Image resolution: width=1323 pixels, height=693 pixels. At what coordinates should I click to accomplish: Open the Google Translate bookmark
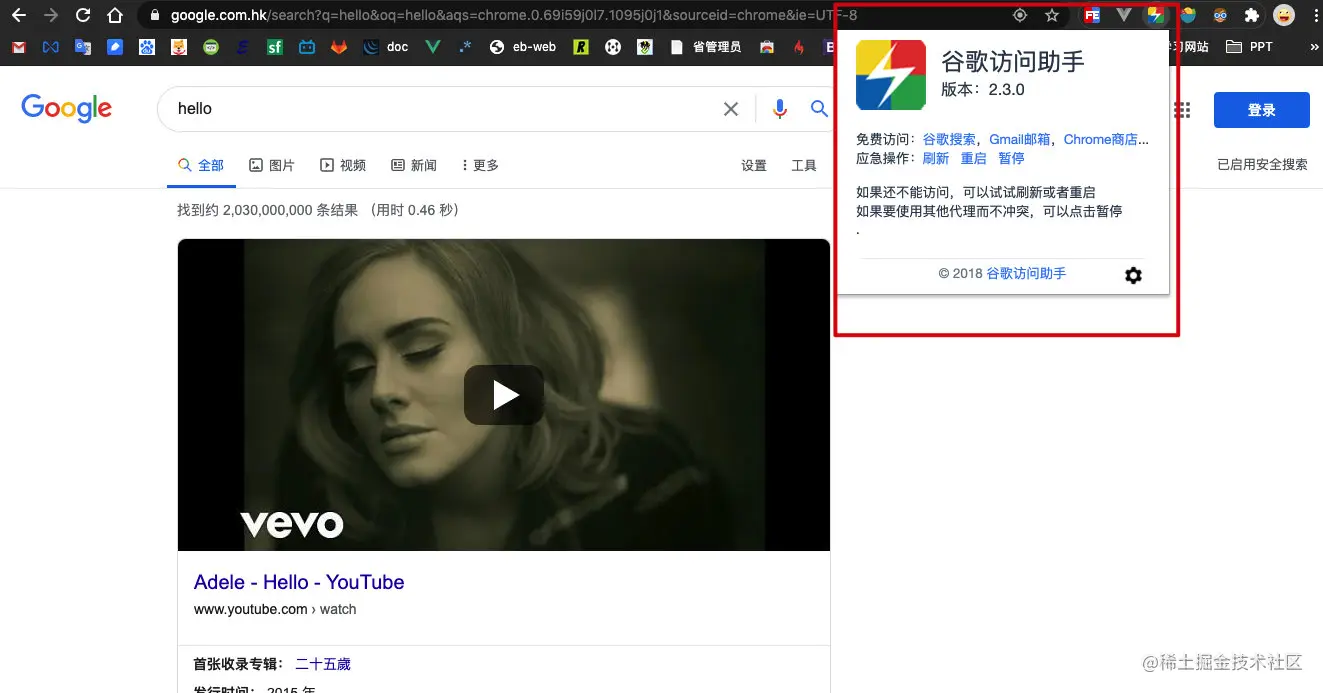(83, 47)
